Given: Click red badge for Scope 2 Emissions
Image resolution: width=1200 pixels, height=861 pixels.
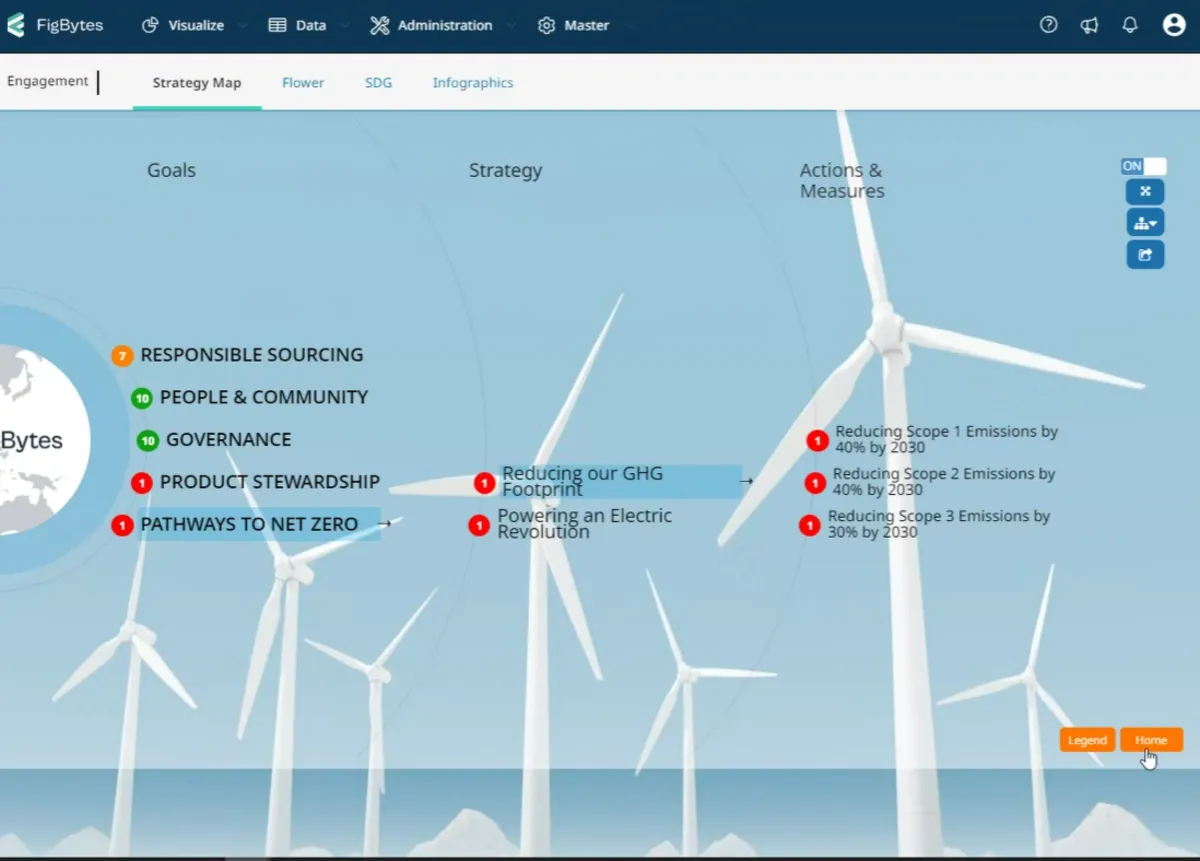Looking at the screenshot, I should (x=815, y=483).
